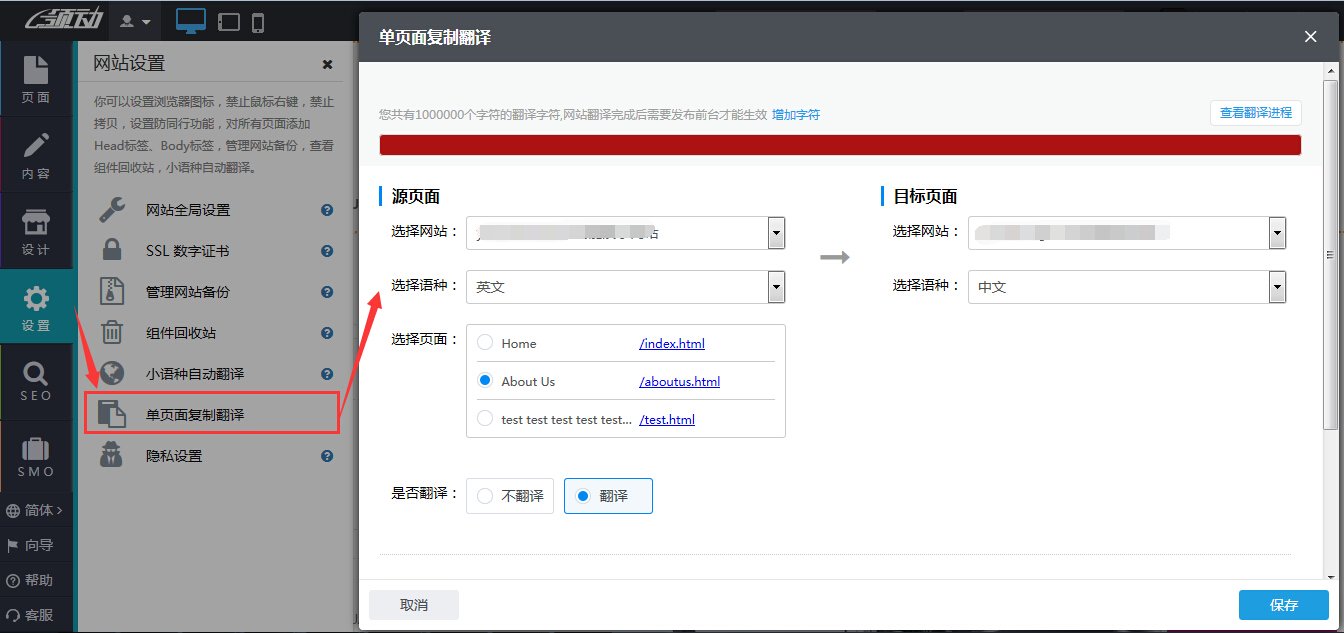Click the red translation progress bar

coord(840,144)
